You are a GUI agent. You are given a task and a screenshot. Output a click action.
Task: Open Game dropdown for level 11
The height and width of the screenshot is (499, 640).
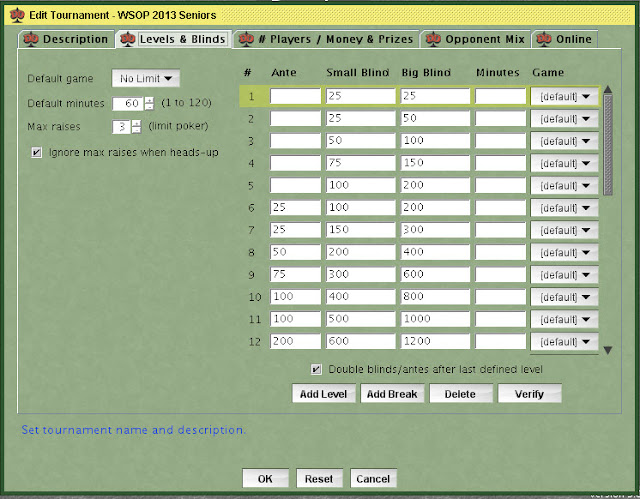click(564, 319)
